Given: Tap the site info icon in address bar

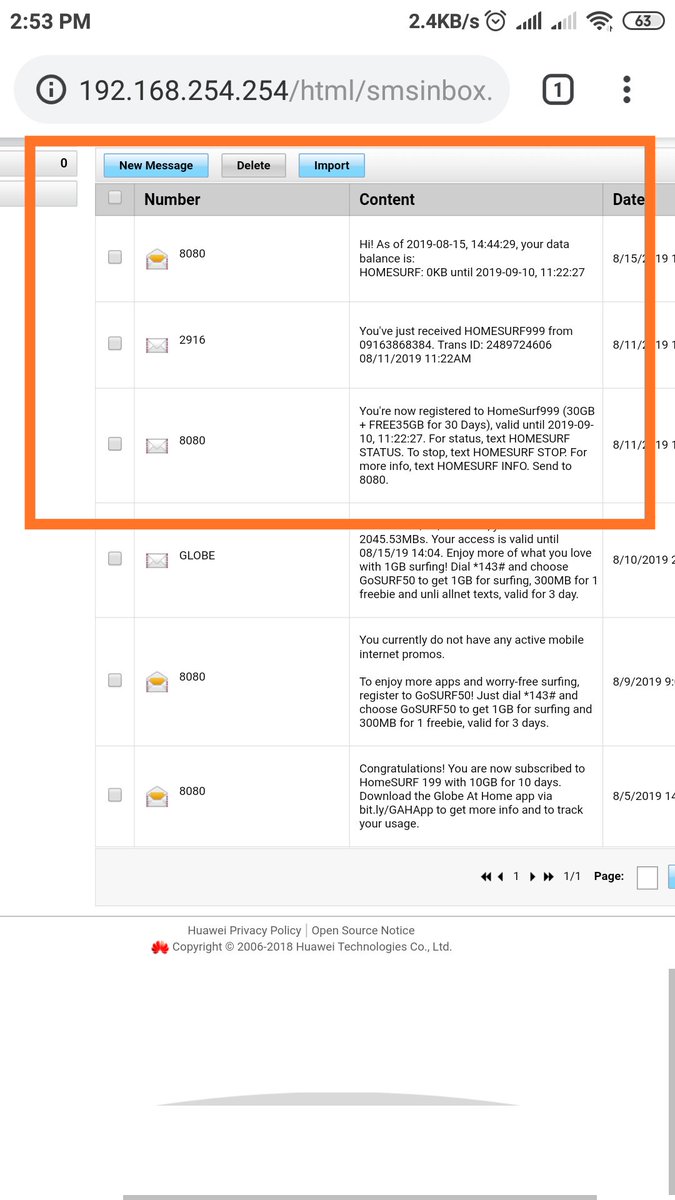Looking at the screenshot, I should tap(50, 91).
